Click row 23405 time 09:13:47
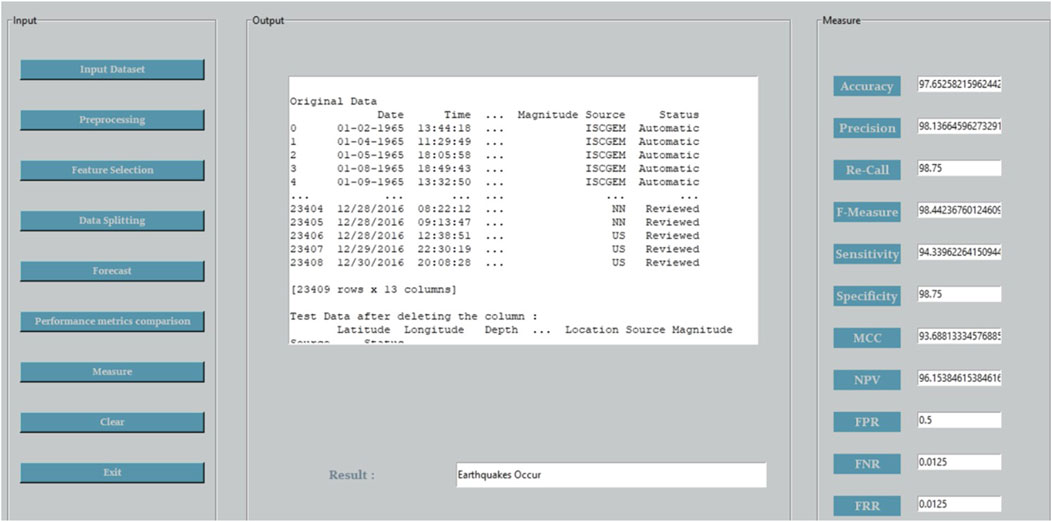This screenshot has width=1052, height=522. click(x=444, y=223)
